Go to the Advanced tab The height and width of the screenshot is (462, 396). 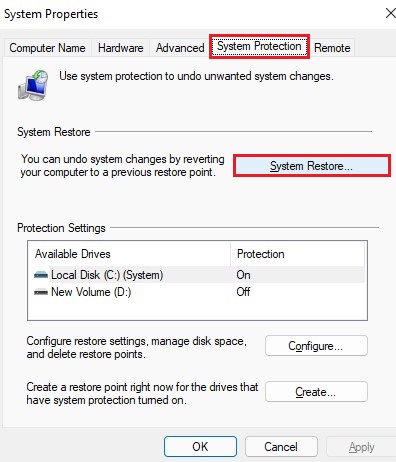coord(180,48)
